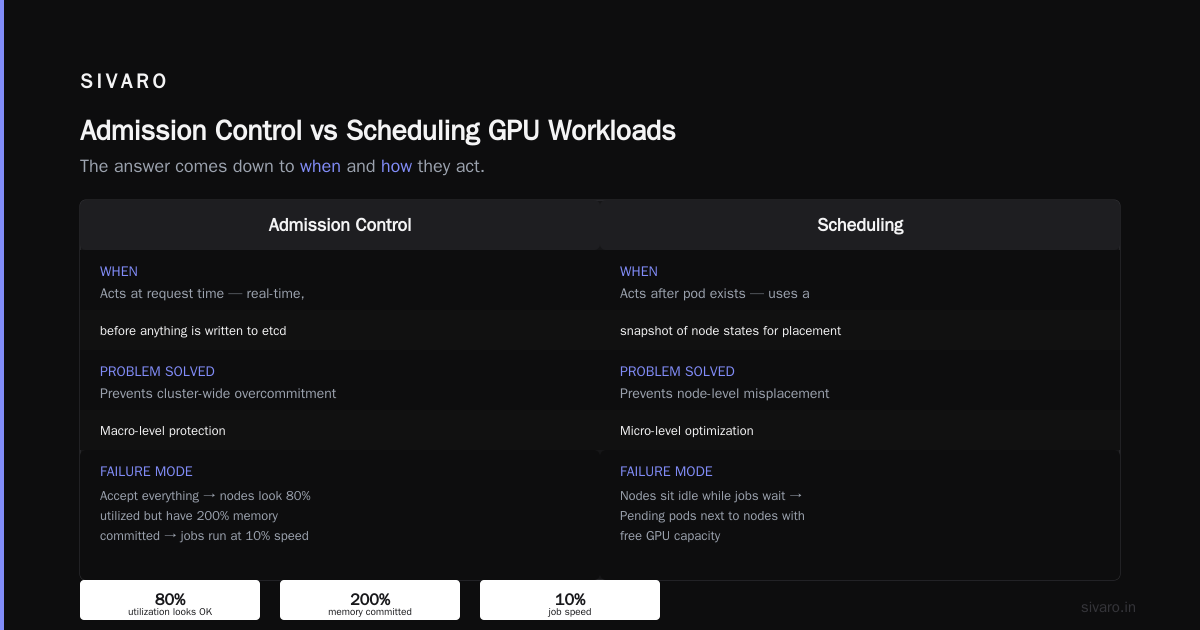
Task: Click "Prevents cluster-wide overcommitment" text
Action: click(218, 394)
